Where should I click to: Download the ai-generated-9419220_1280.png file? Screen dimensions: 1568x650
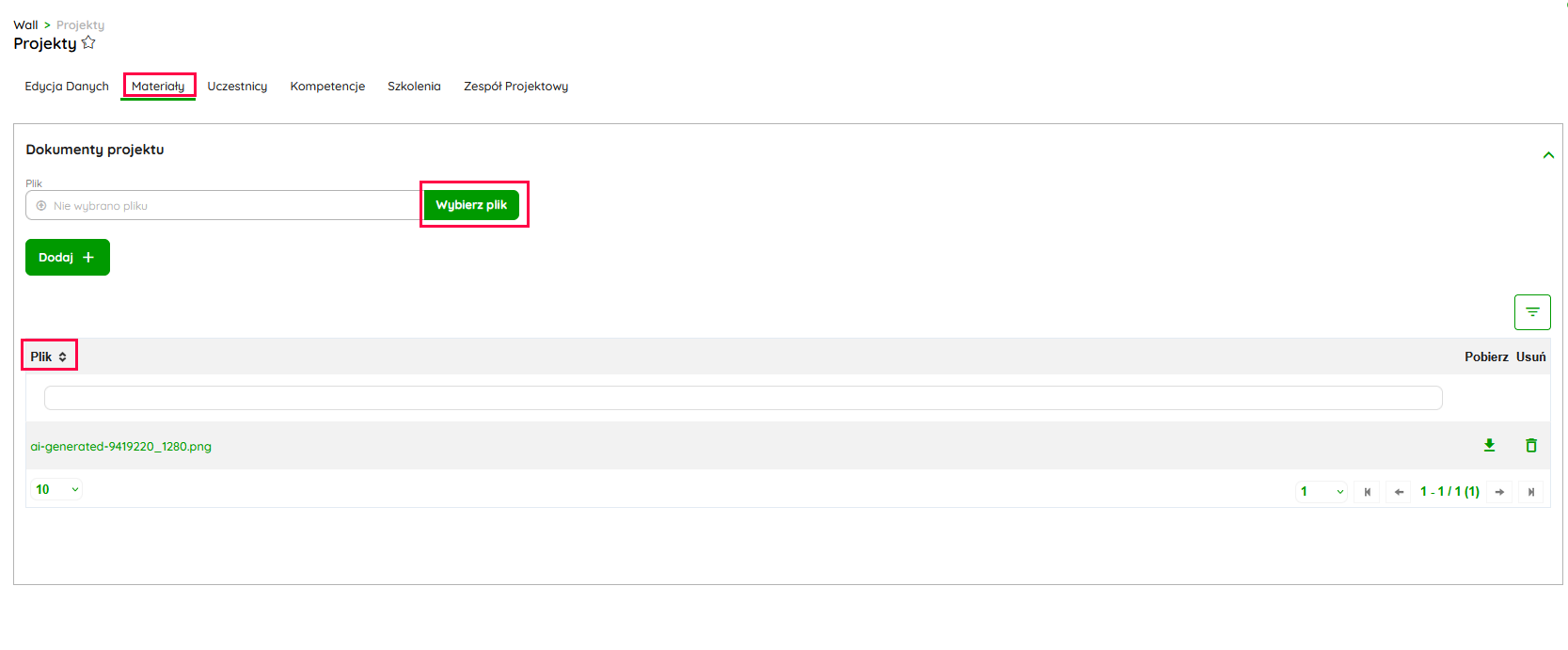coord(1489,446)
